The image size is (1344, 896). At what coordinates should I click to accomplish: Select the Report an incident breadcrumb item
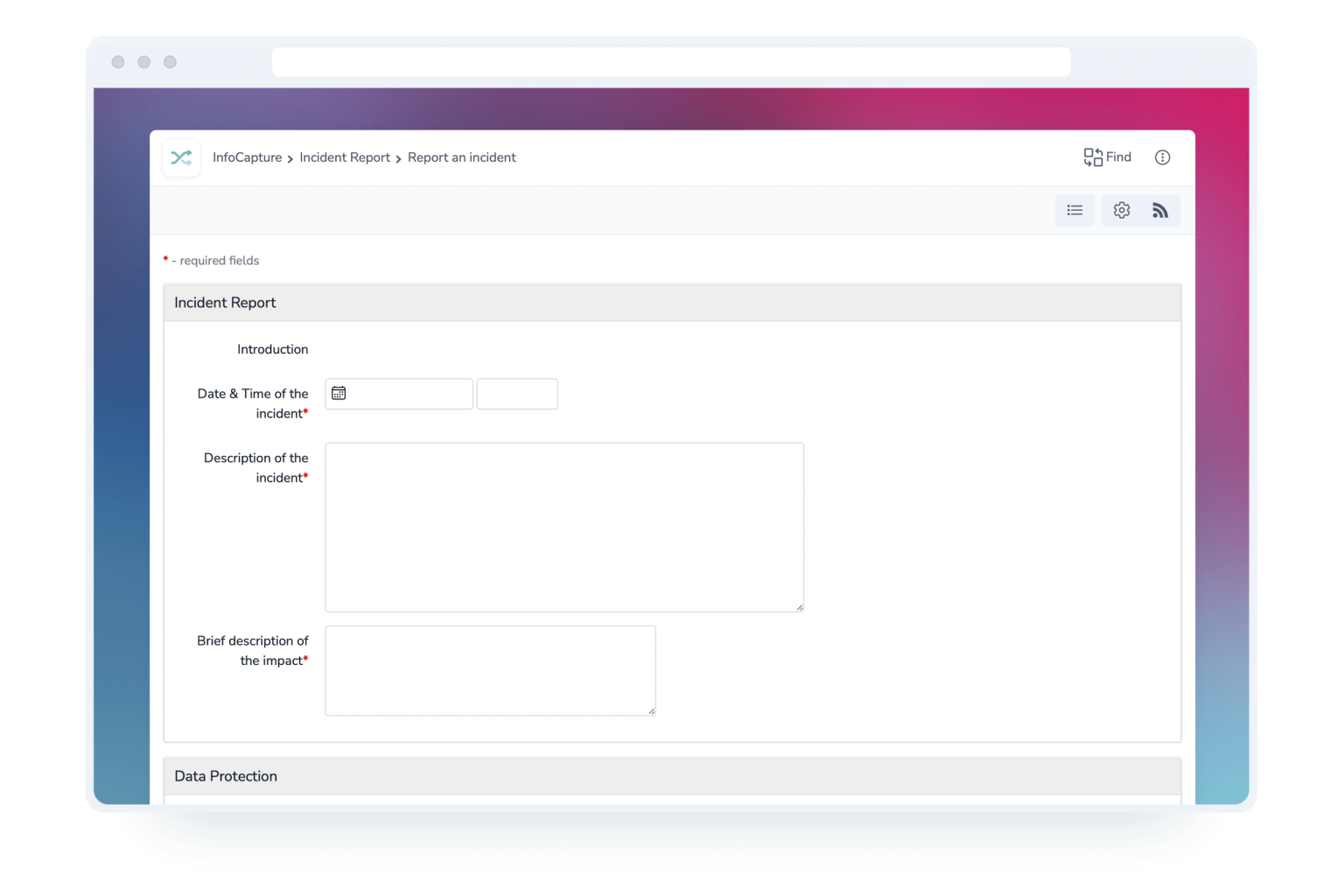462,157
